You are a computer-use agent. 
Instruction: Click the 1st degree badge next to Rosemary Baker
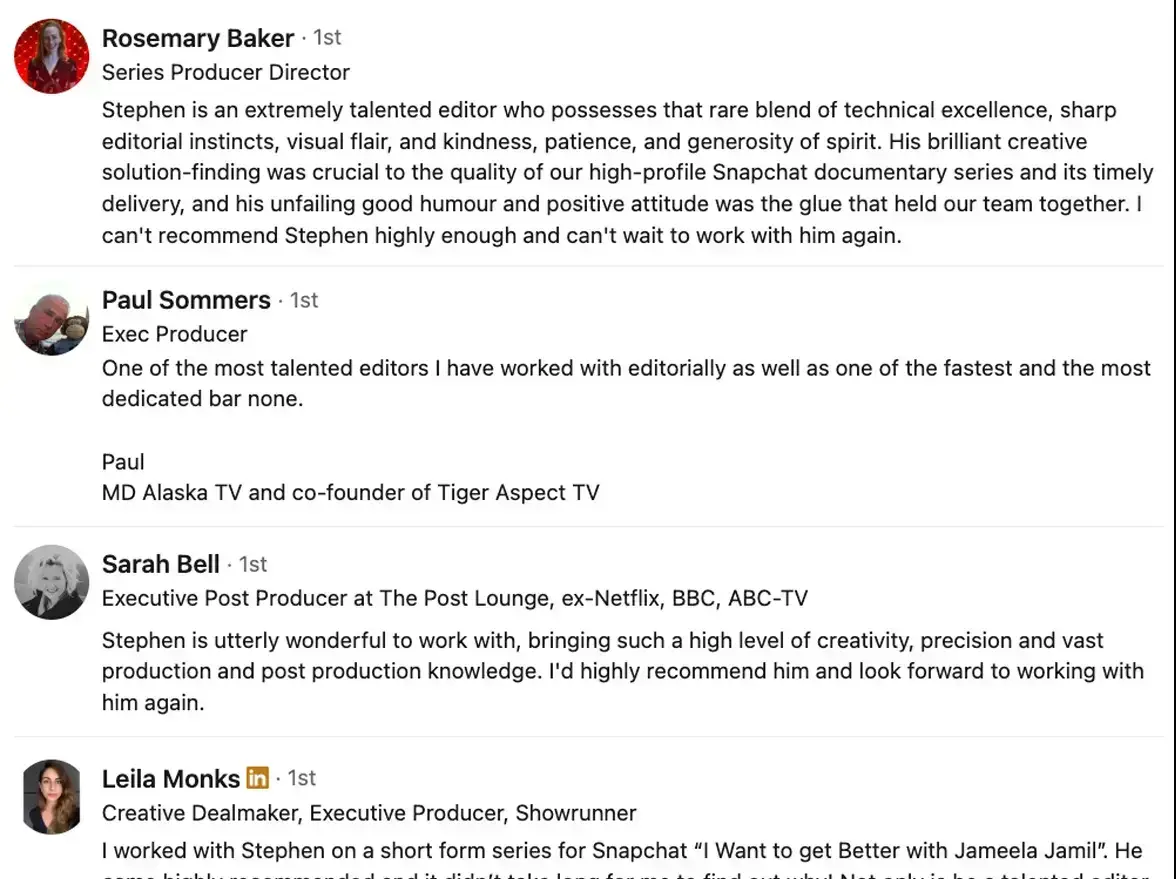(x=327, y=38)
